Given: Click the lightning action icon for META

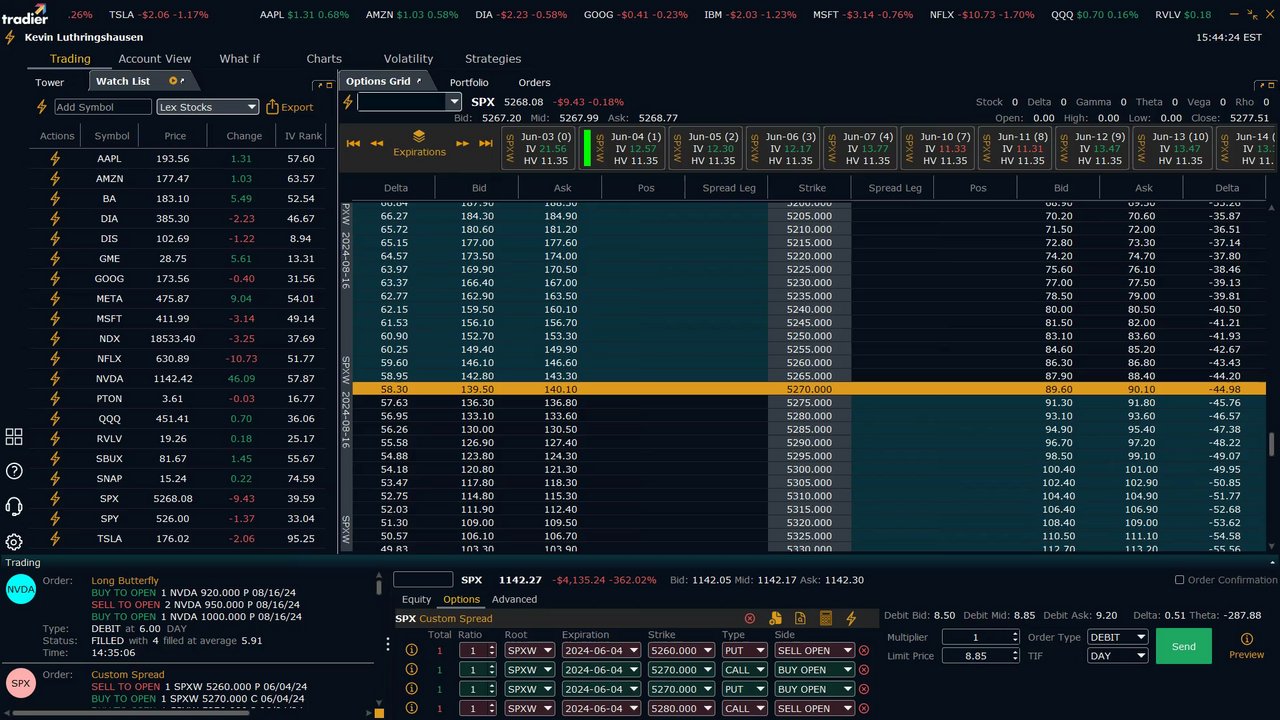Looking at the screenshot, I should [55, 299].
